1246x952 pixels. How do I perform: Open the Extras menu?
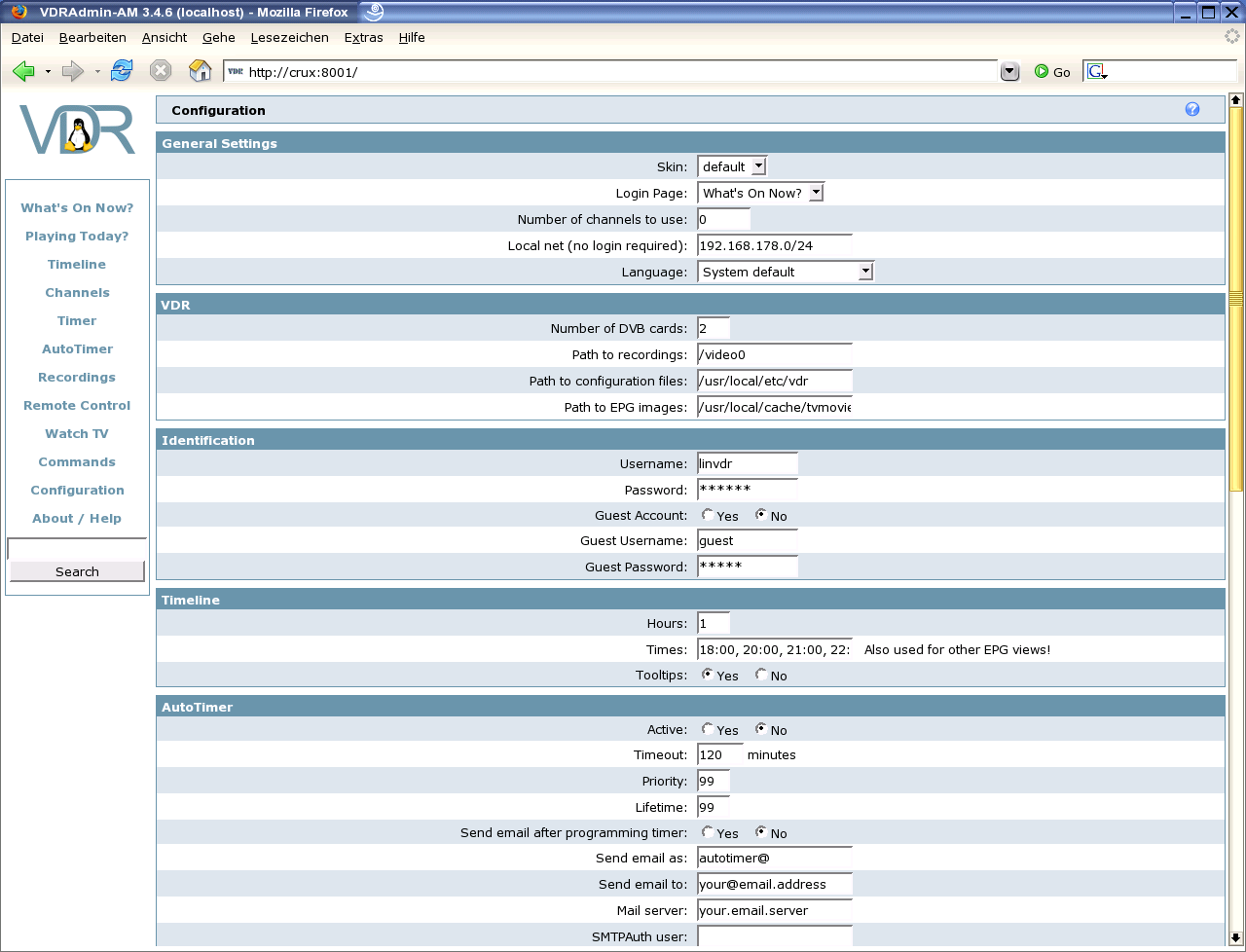[x=363, y=38]
